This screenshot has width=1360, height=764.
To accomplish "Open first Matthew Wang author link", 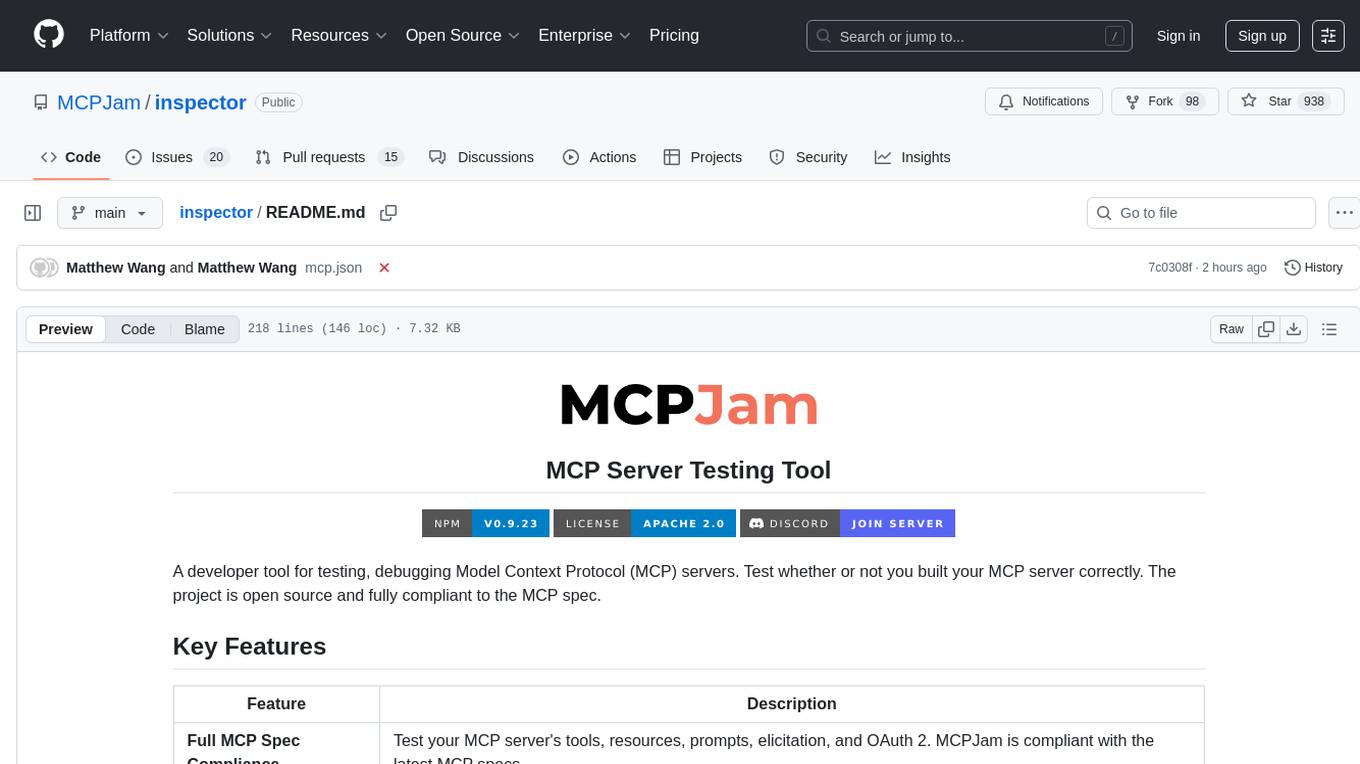I will [116, 268].
